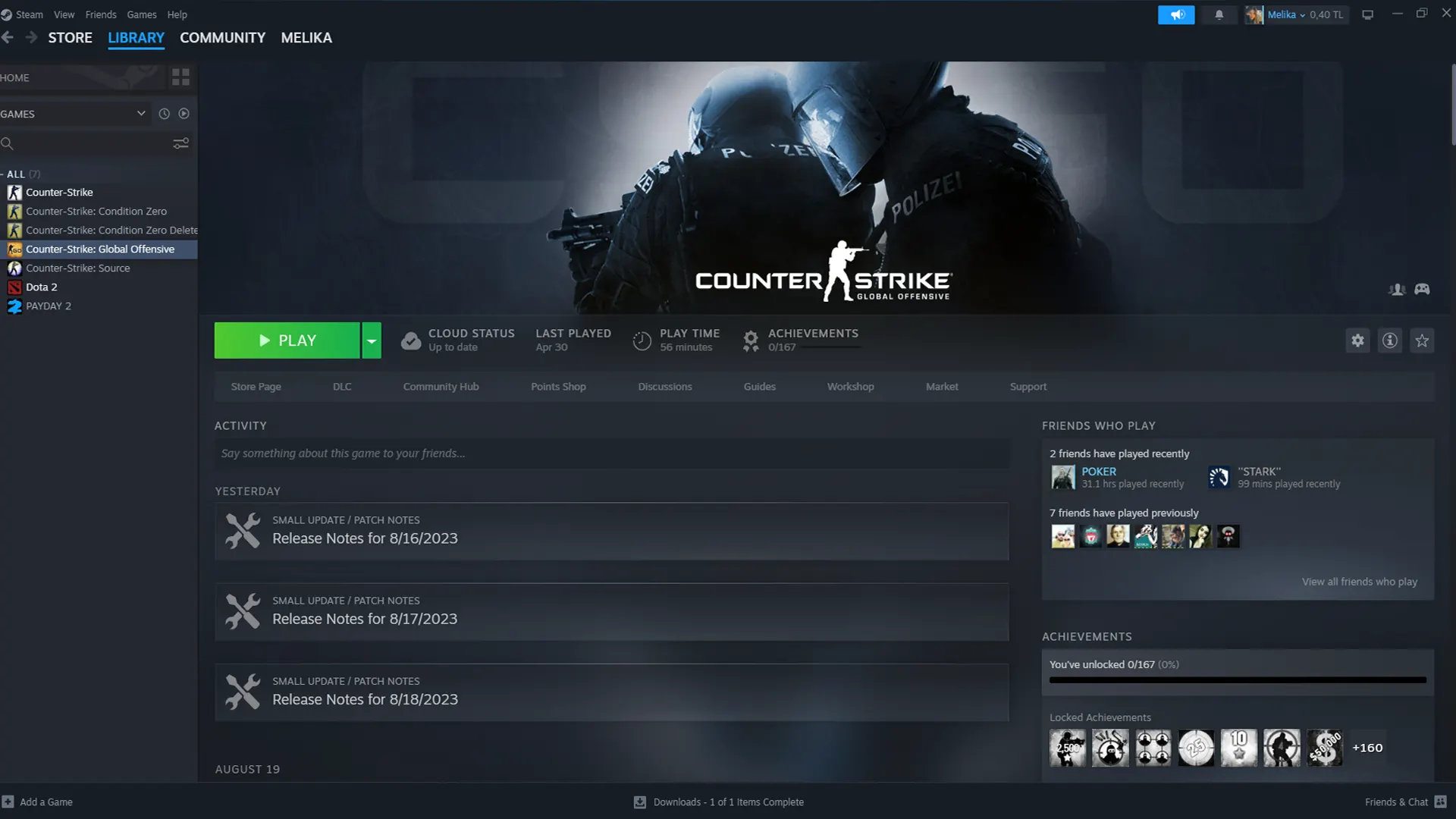Viewport: 1456px width, 819px height.
Task: Open the Workshop tab
Action: point(850,387)
